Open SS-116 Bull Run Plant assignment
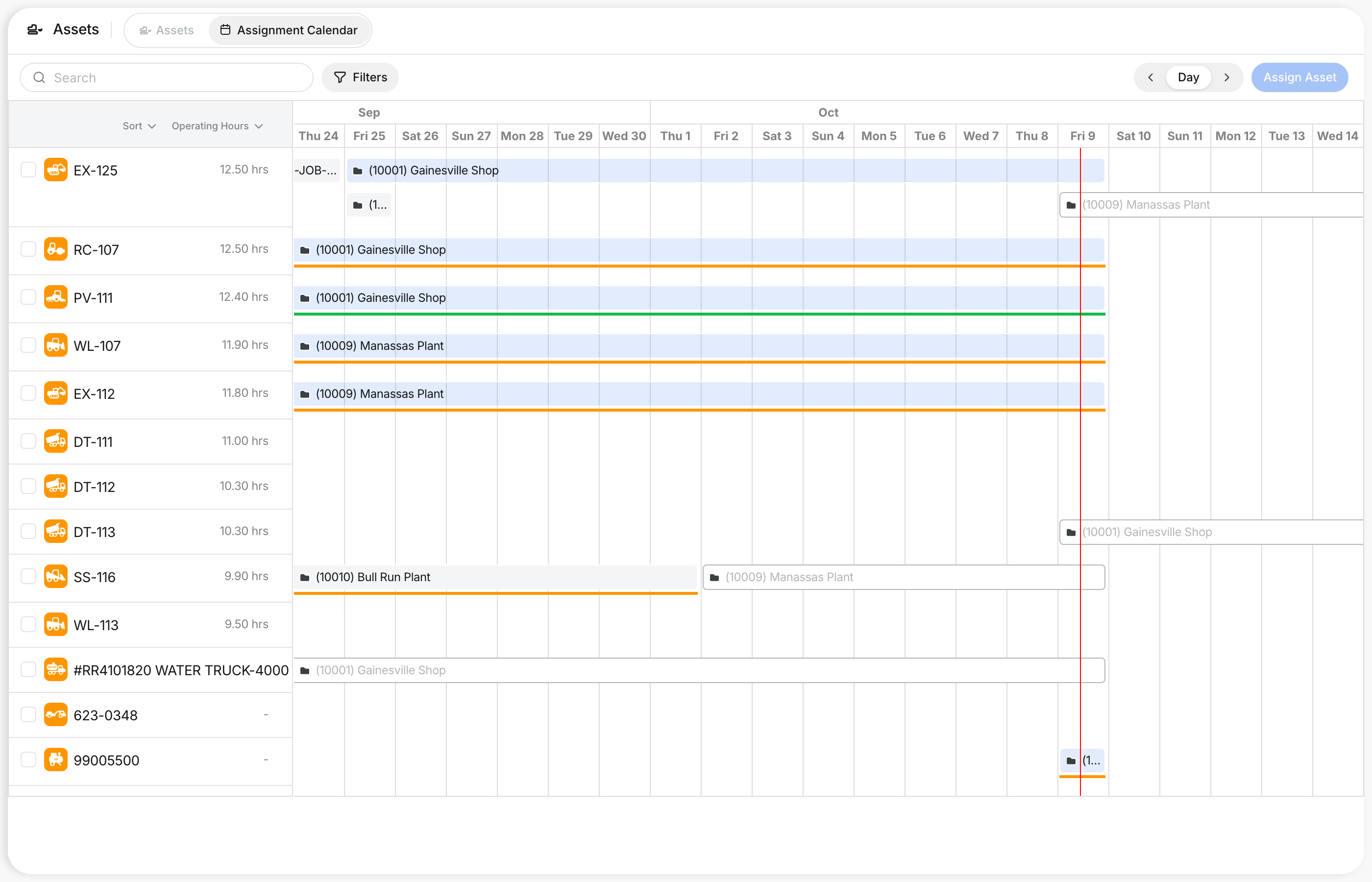 coord(495,577)
